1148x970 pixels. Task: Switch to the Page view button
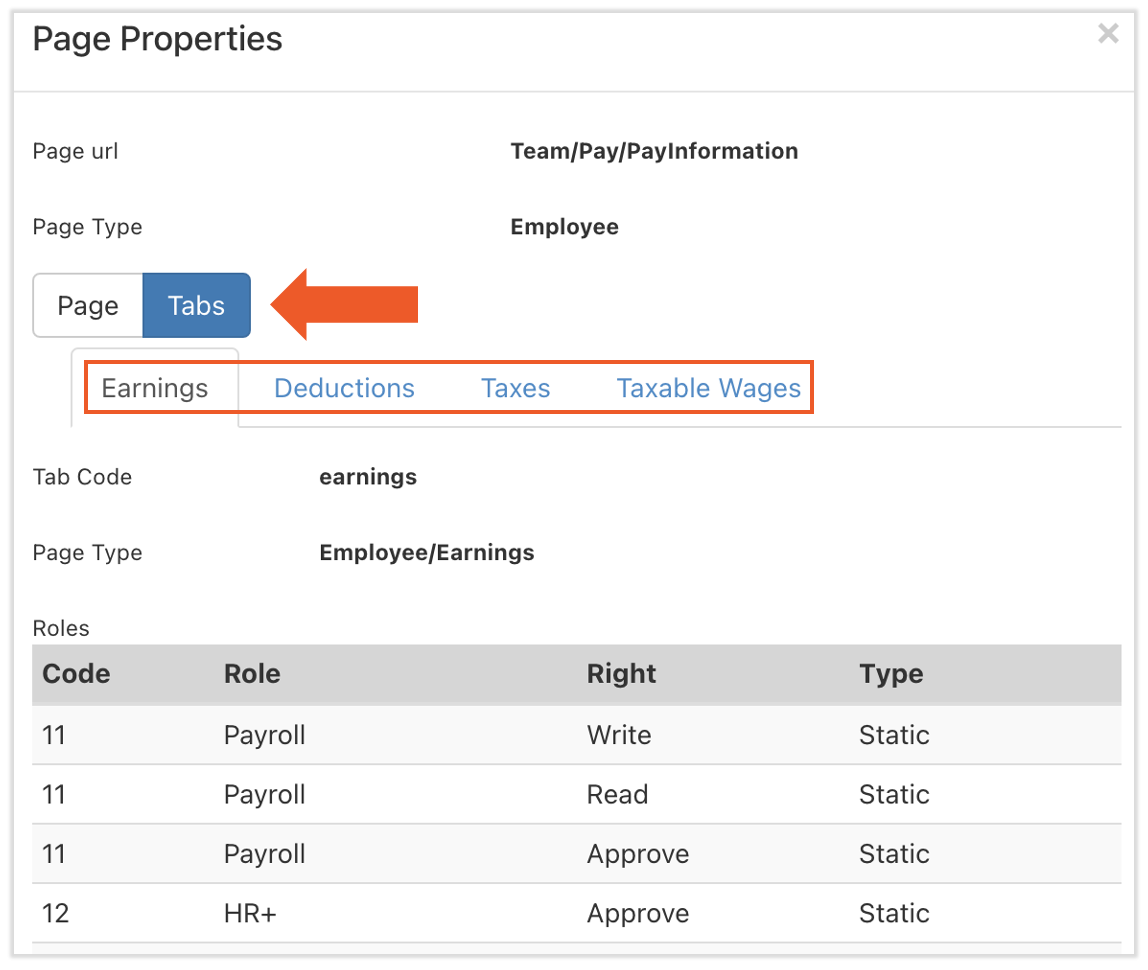tap(88, 305)
